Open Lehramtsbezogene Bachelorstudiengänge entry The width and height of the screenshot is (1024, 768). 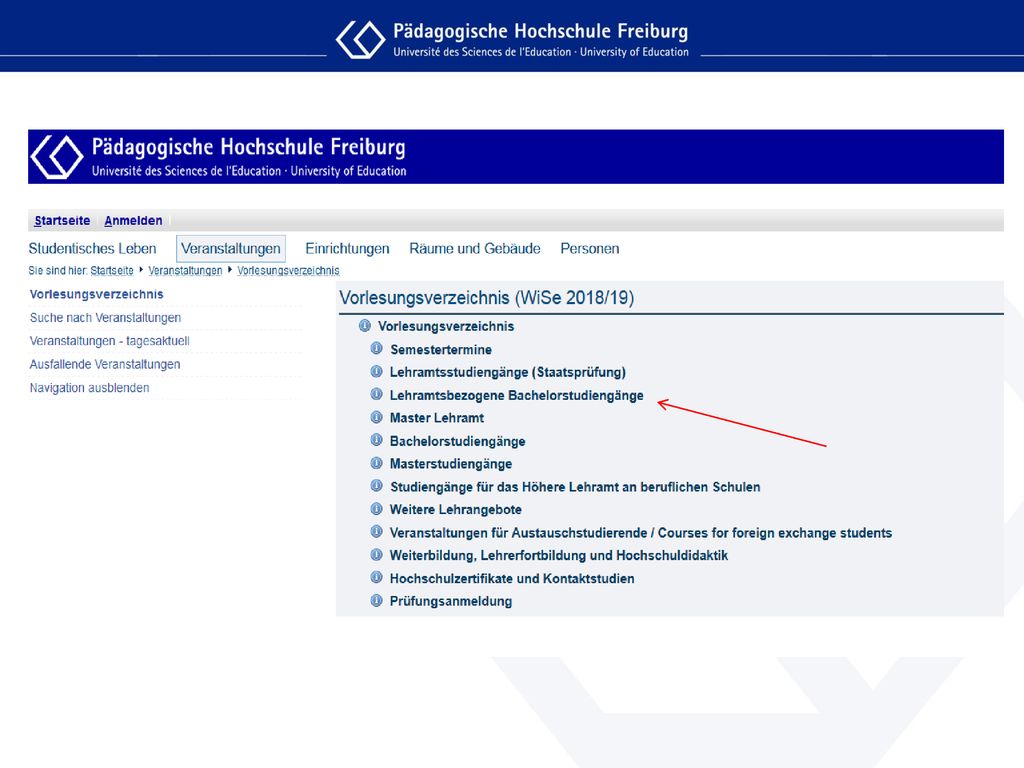pos(517,395)
